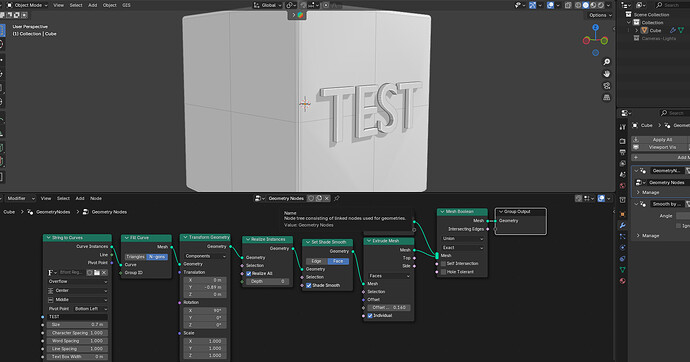Open Output properties tab icon
The width and height of the screenshot is (690, 362).
622,153
